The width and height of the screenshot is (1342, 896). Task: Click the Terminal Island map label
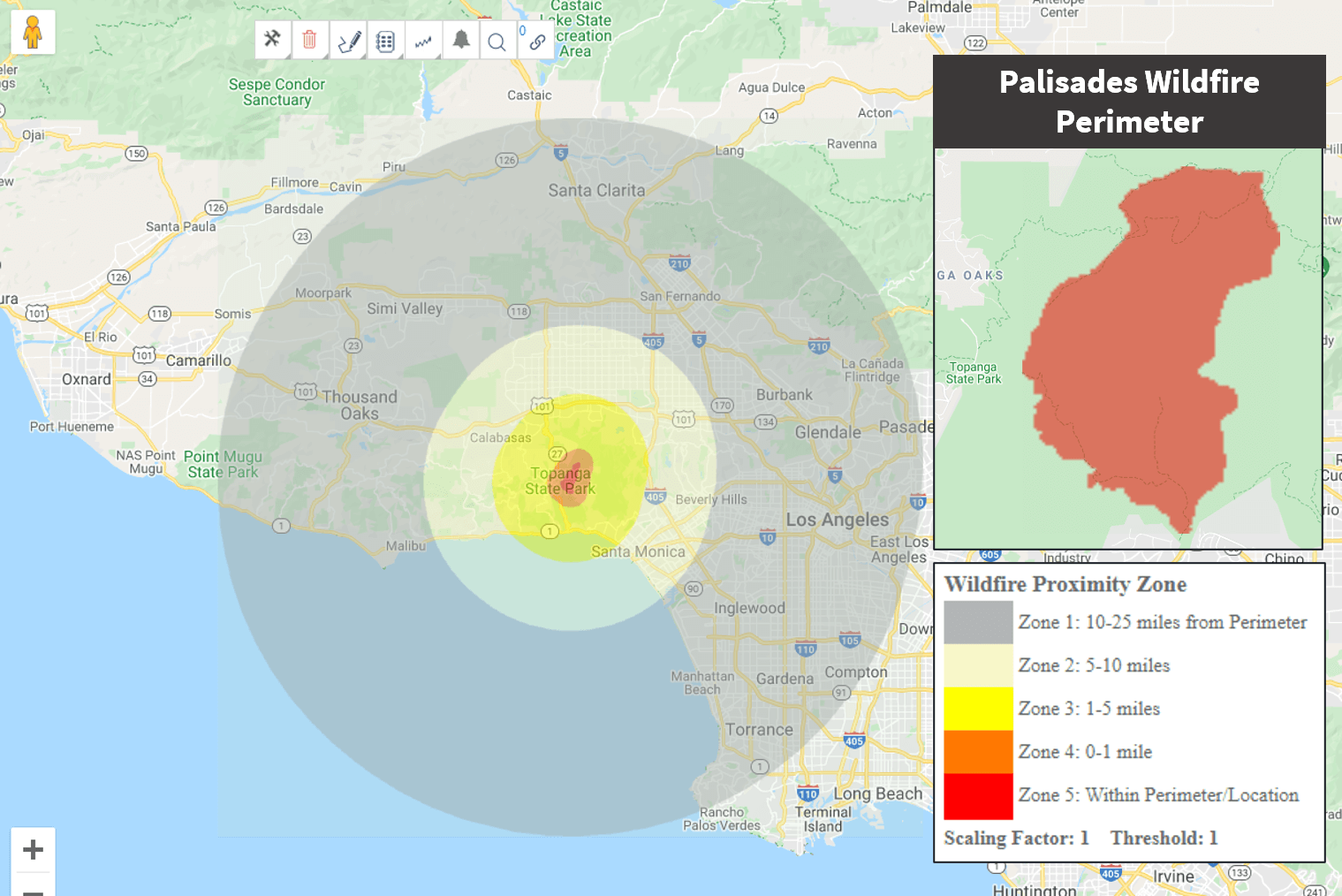[823, 819]
